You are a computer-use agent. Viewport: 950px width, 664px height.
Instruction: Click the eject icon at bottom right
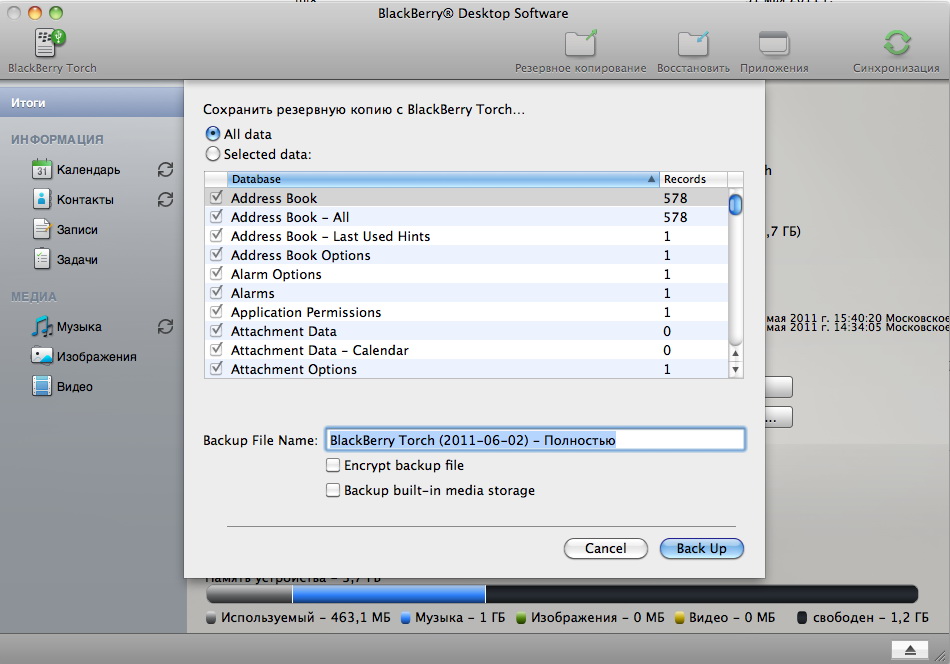909,649
